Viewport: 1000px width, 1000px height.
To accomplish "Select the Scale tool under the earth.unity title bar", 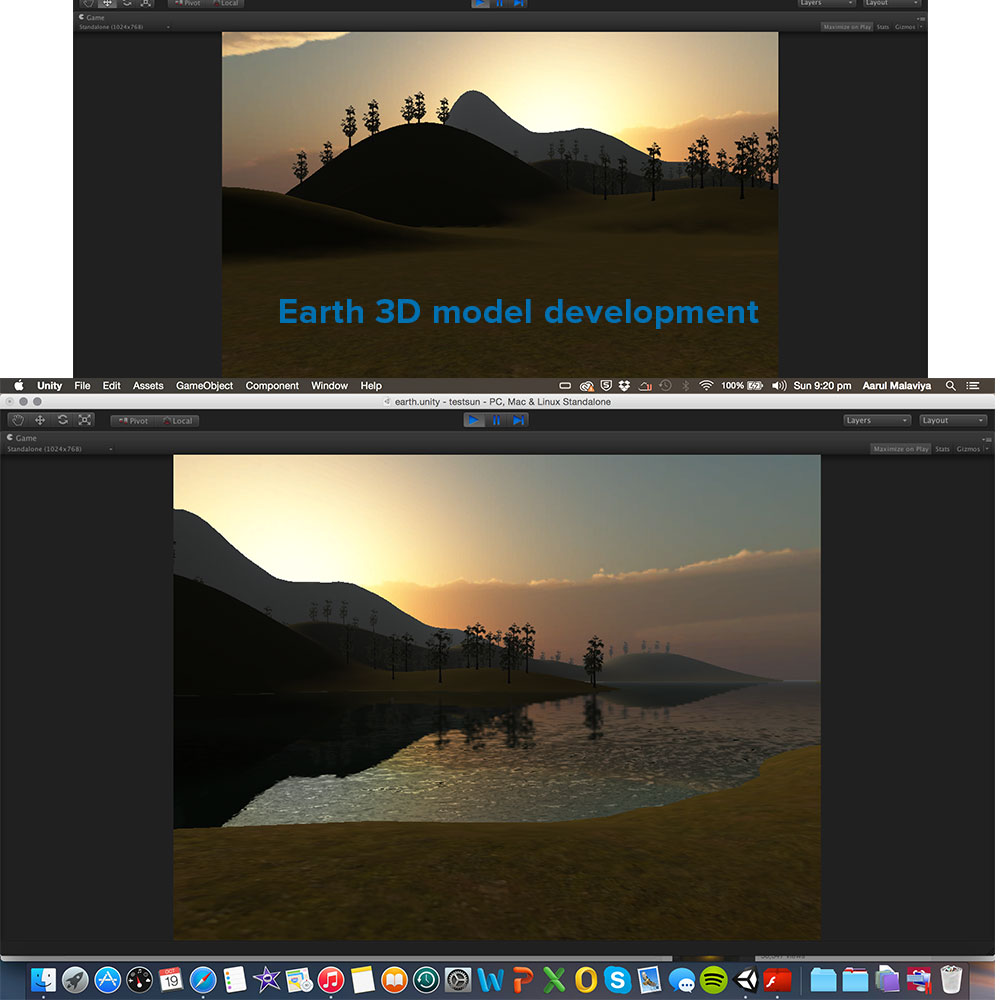I will point(85,420).
